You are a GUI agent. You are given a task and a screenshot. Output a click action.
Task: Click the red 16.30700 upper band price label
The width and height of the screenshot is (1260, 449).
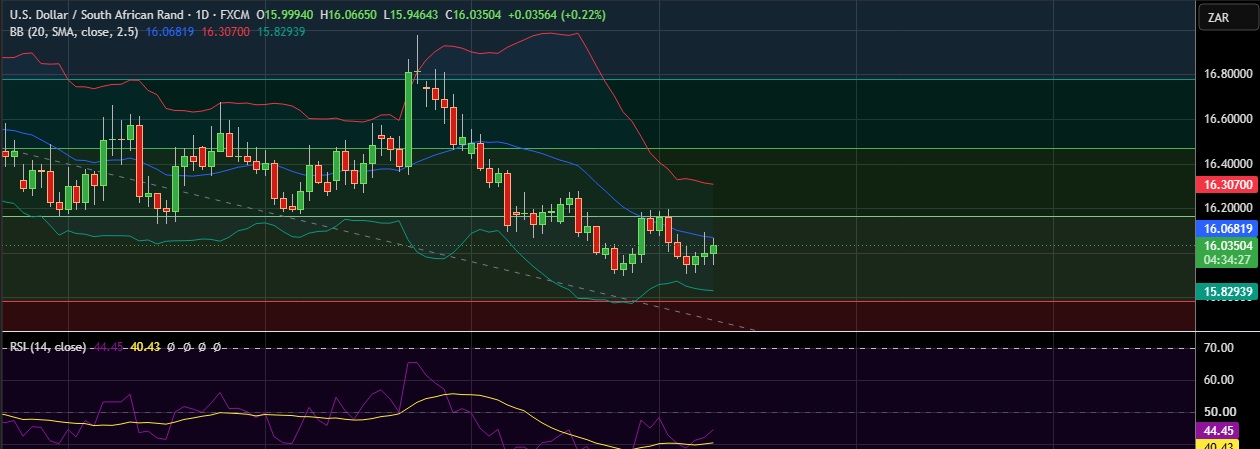pyautogui.click(x=1225, y=185)
